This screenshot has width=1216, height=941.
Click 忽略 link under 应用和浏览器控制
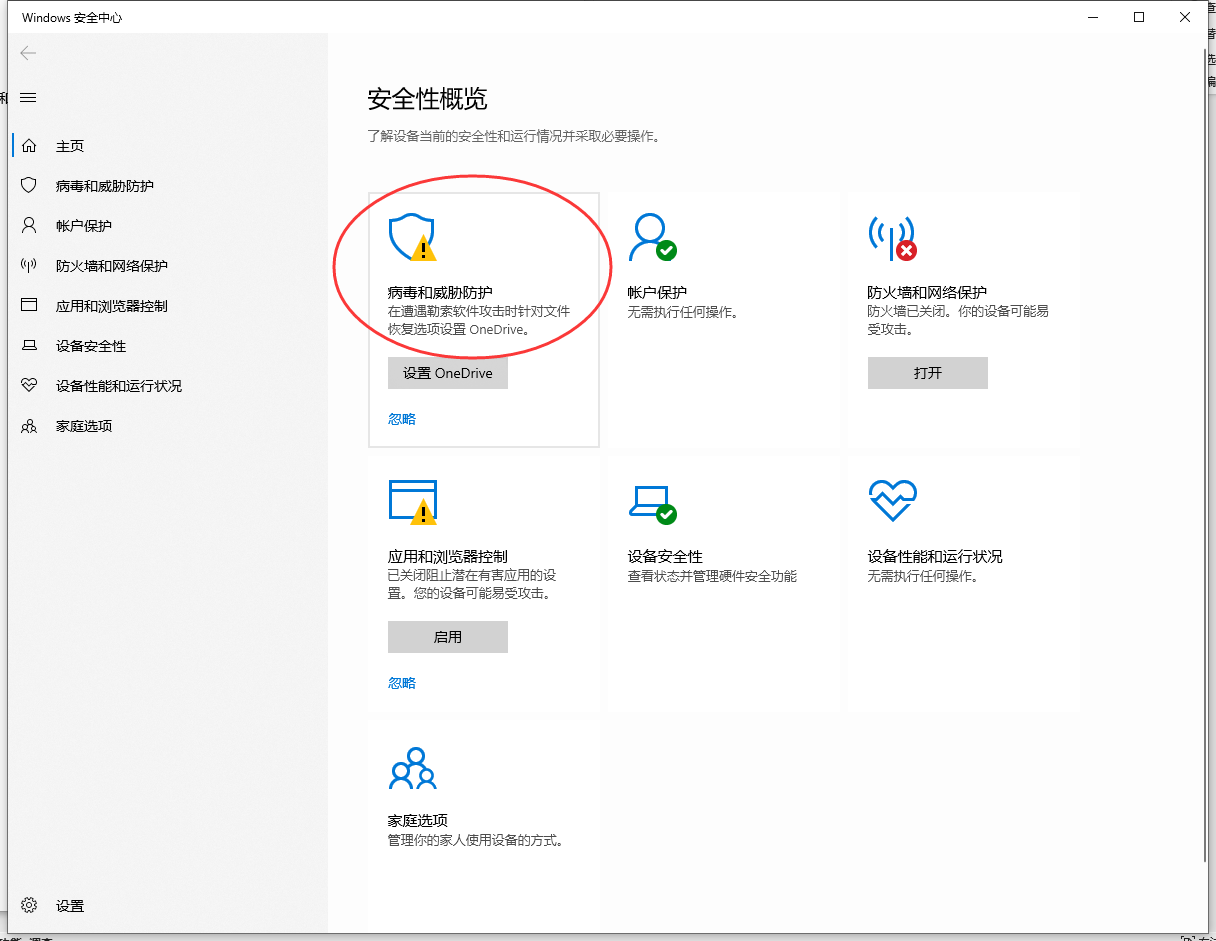click(x=402, y=683)
